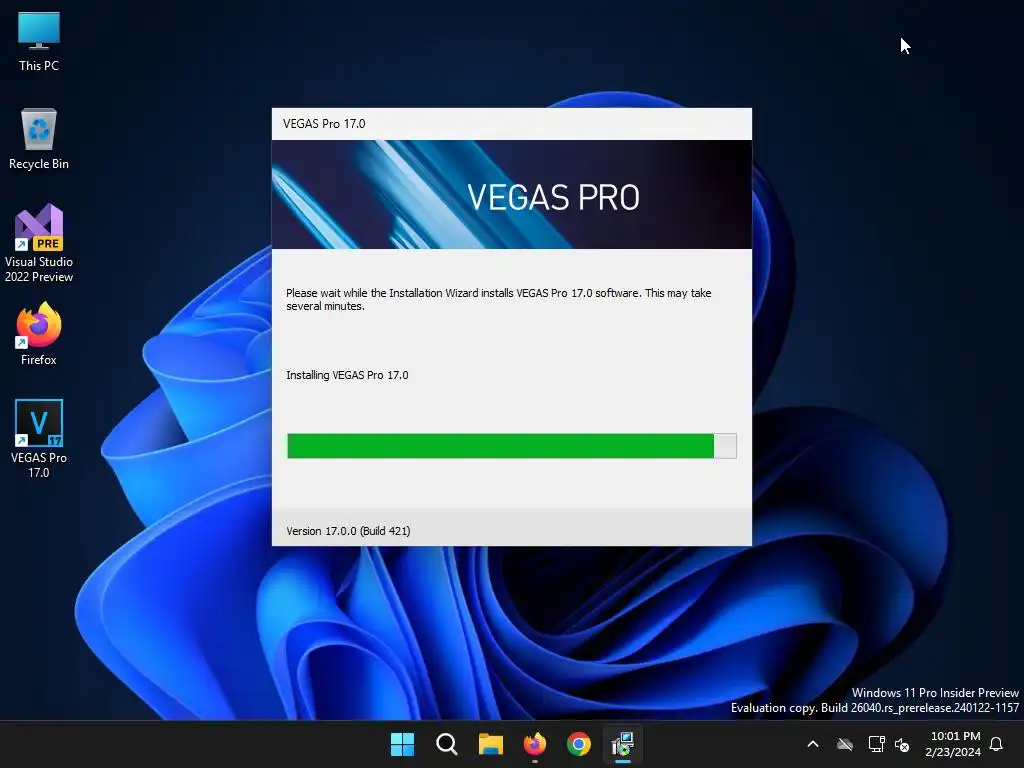Launch Google Chrome from taskbar
Viewport: 1024px width, 768px height.
click(579, 744)
